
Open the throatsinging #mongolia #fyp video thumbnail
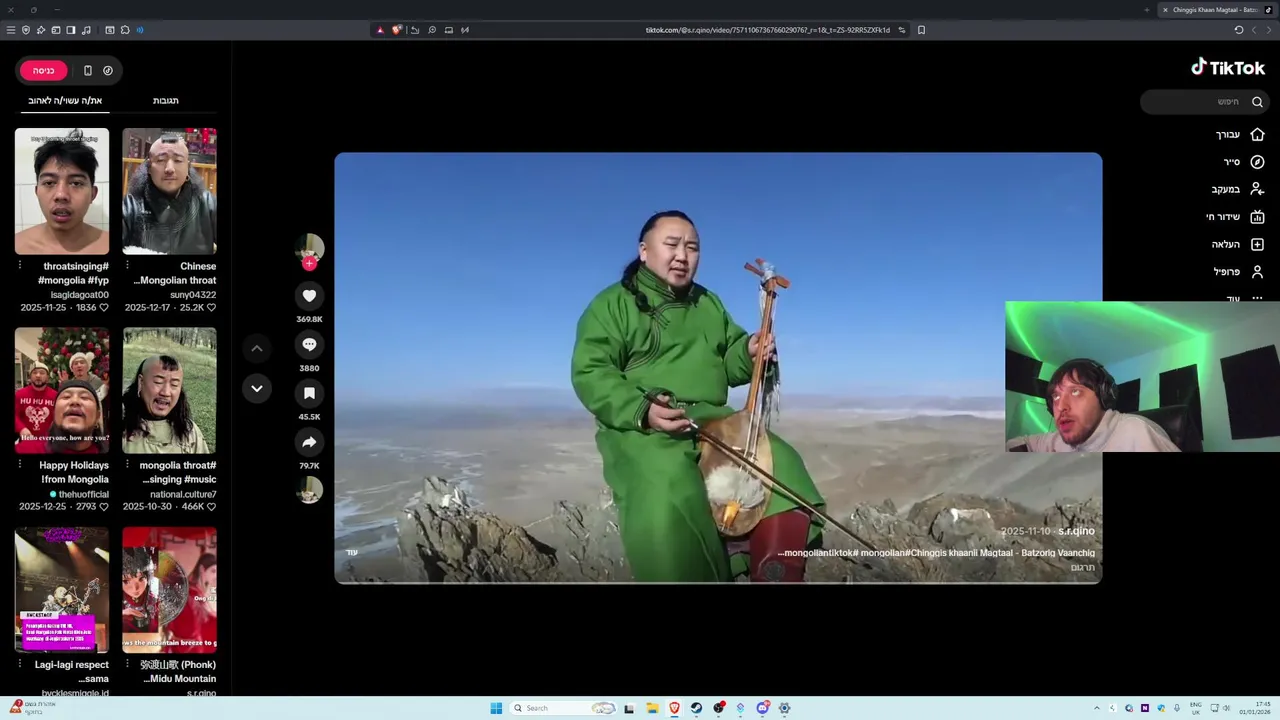(x=62, y=191)
